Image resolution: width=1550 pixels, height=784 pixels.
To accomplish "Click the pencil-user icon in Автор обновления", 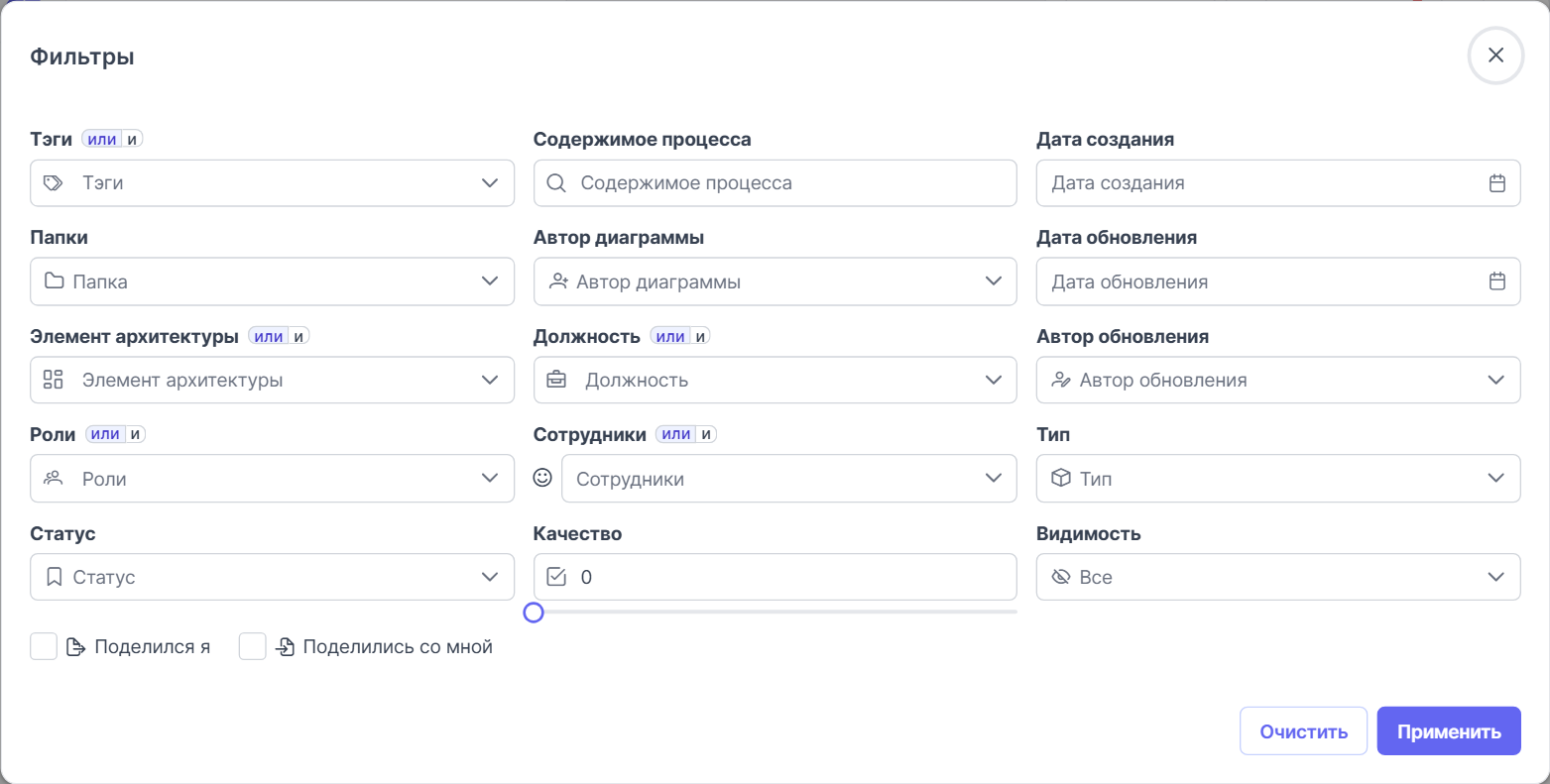I will click(x=1061, y=380).
